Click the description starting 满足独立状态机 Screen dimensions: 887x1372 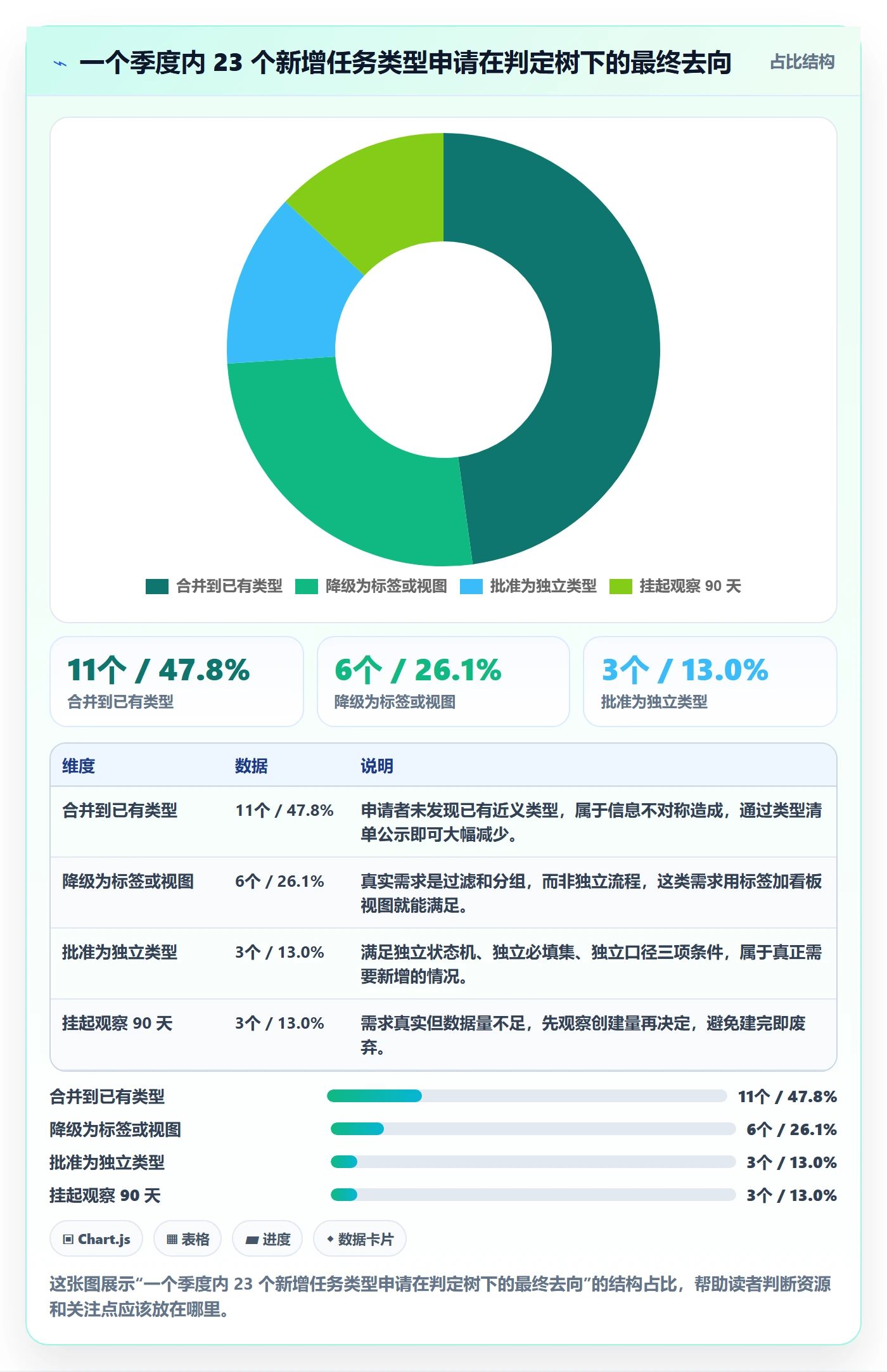pyautogui.click(x=591, y=964)
